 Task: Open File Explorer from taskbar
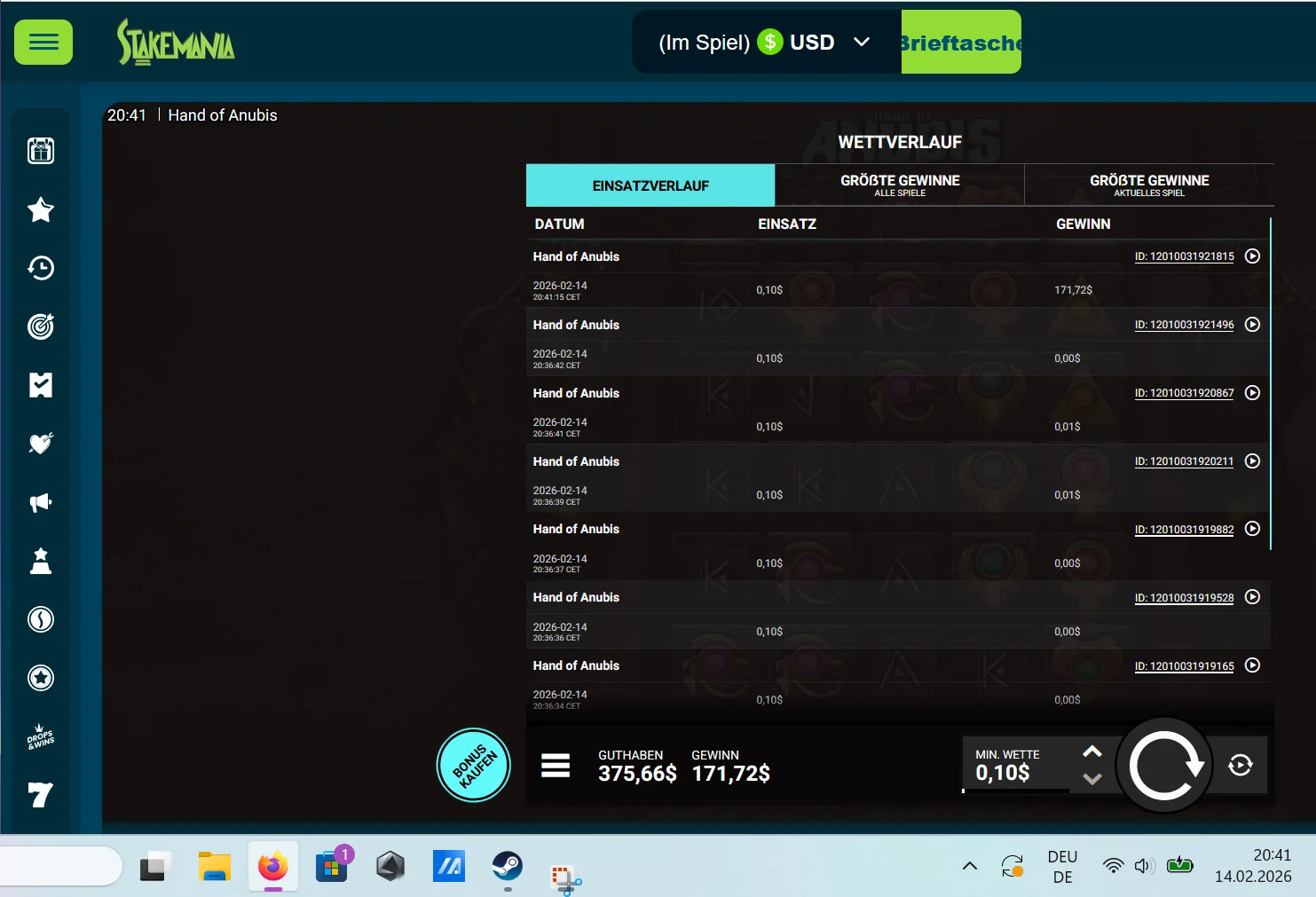(214, 866)
